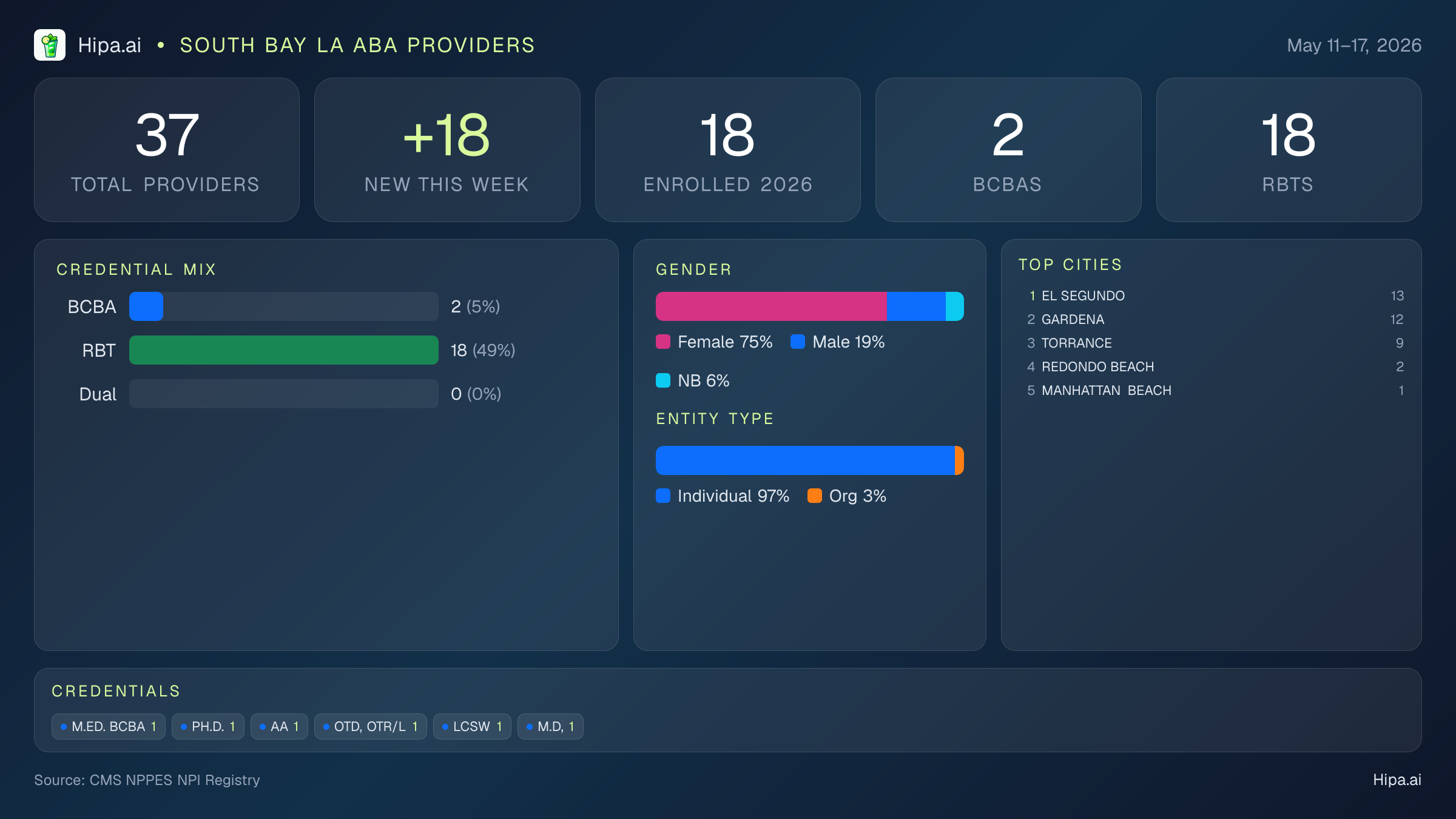Click the Source: CMS NPPES NPI Registry text

147,780
